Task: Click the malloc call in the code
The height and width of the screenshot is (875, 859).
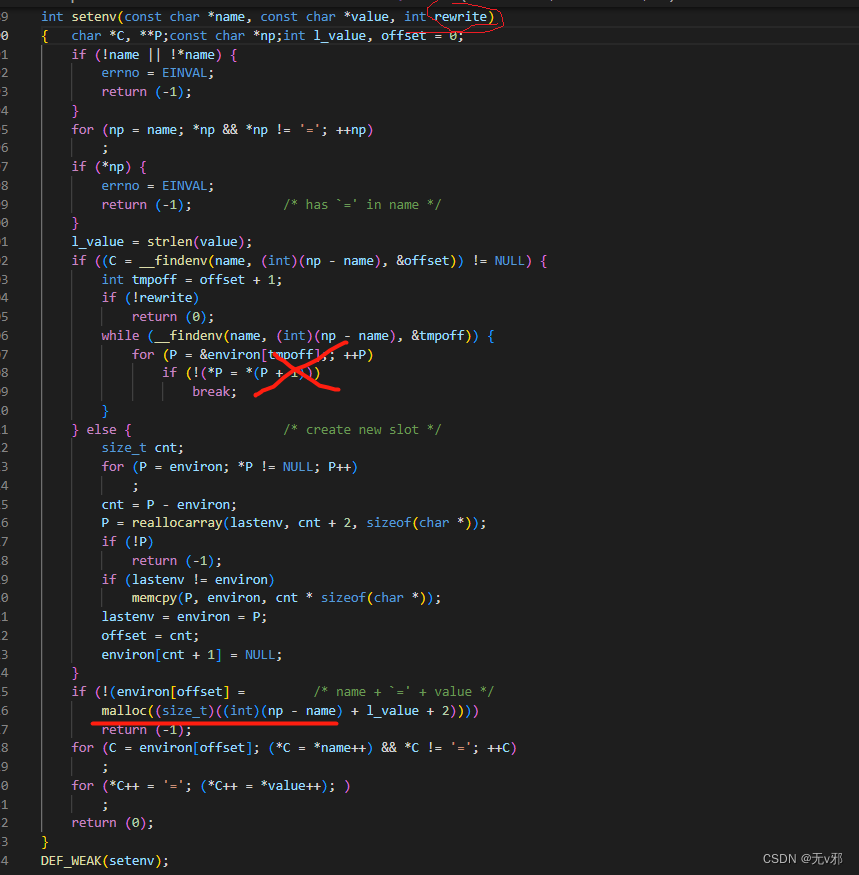Action: pos(290,711)
